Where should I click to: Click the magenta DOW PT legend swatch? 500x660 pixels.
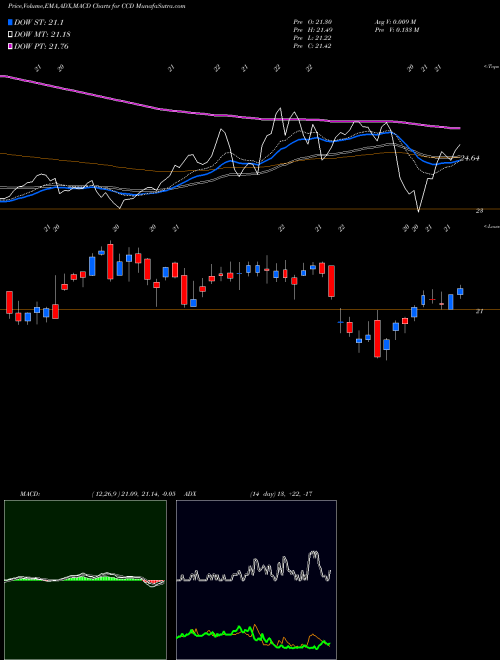point(11,46)
